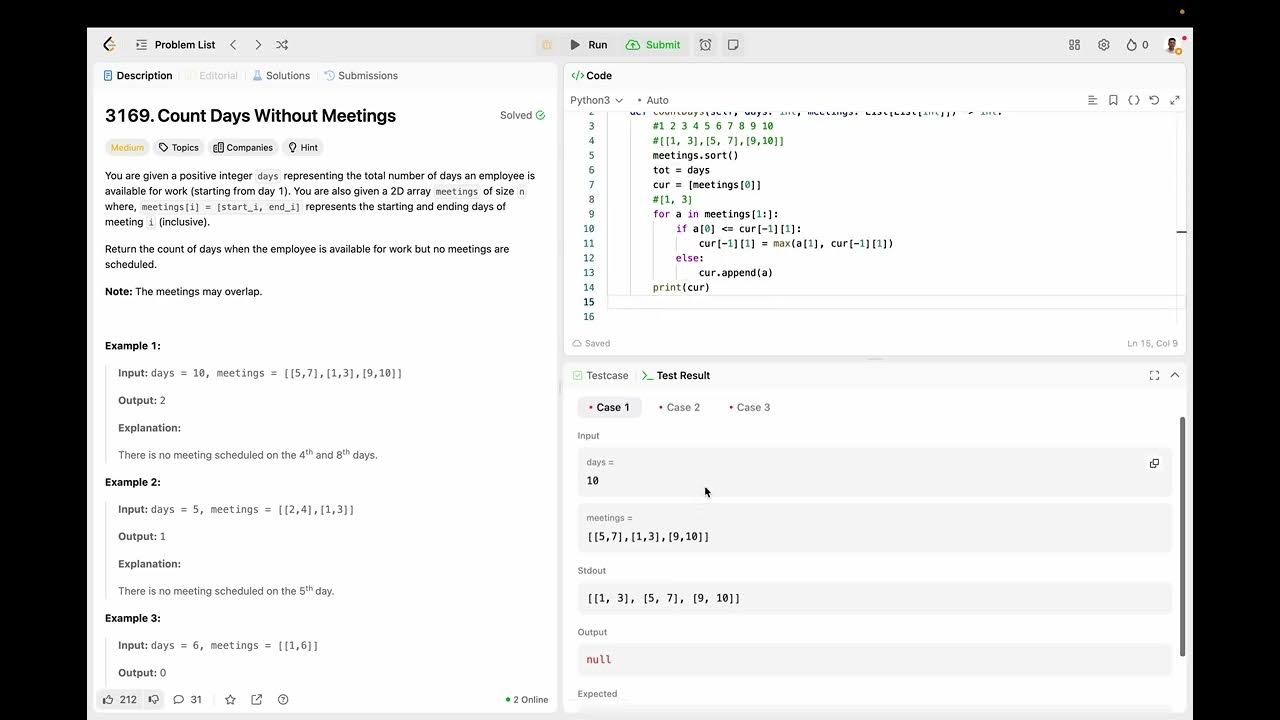Dislike the problem with thumbs down
The height and width of the screenshot is (720, 1280).
coord(153,700)
